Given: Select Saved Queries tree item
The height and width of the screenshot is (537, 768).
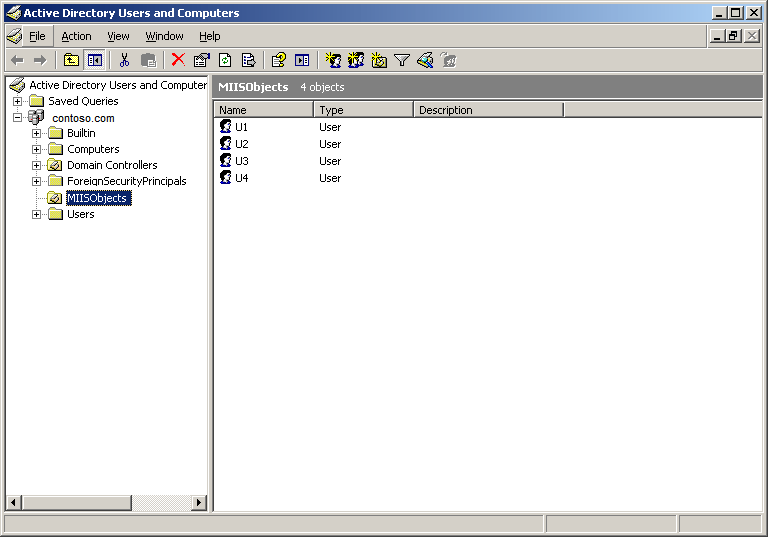Looking at the screenshot, I should [83, 101].
